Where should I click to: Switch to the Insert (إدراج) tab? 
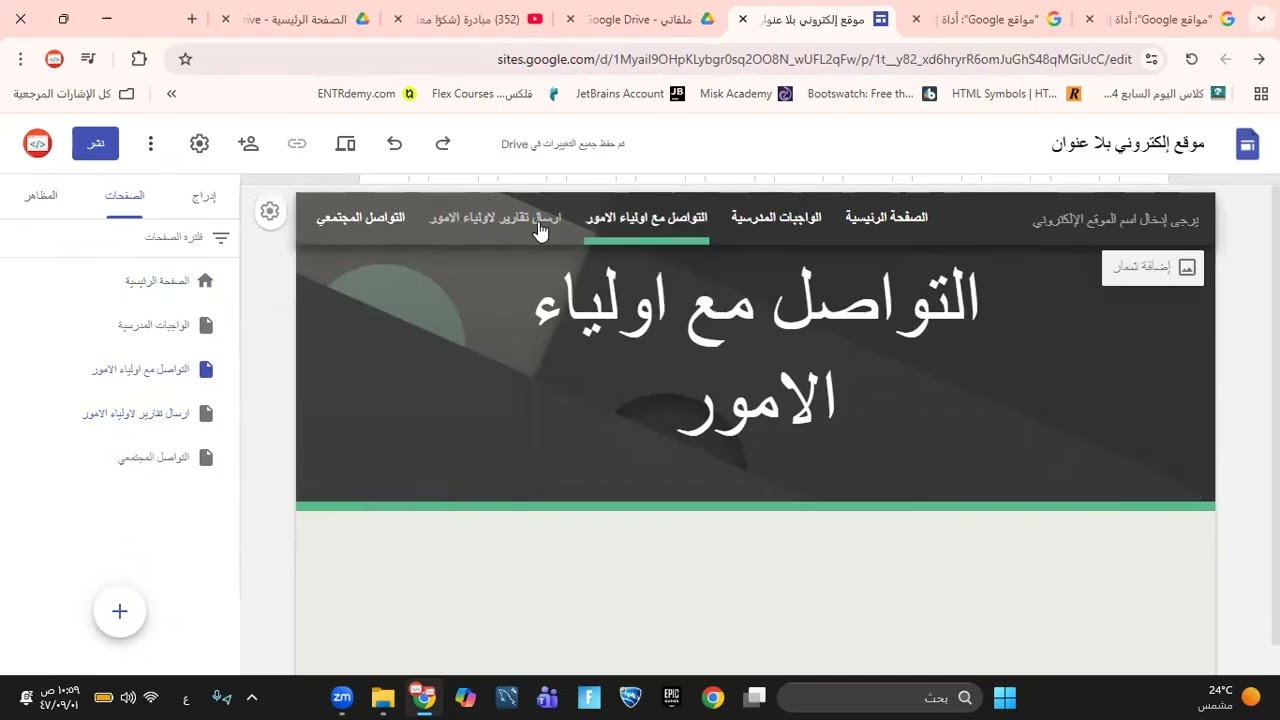[x=204, y=196]
